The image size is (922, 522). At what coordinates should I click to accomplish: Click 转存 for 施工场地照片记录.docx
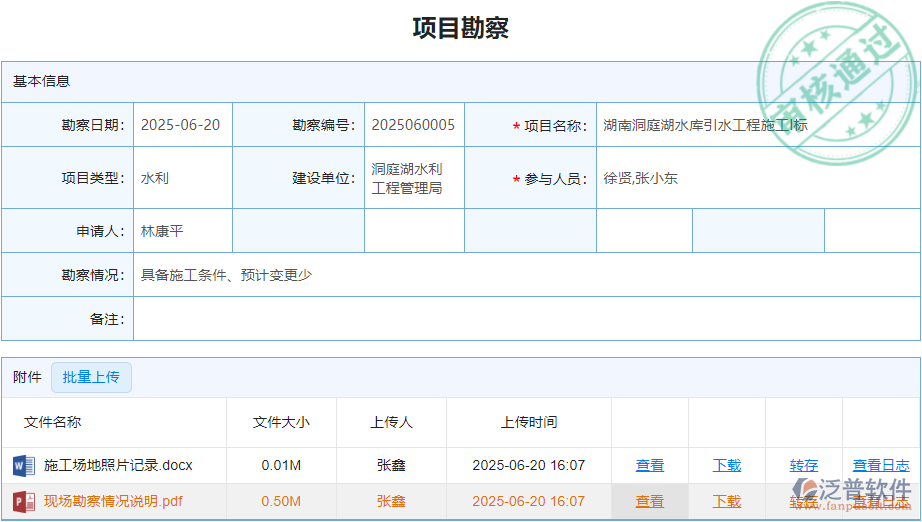(804, 466)
